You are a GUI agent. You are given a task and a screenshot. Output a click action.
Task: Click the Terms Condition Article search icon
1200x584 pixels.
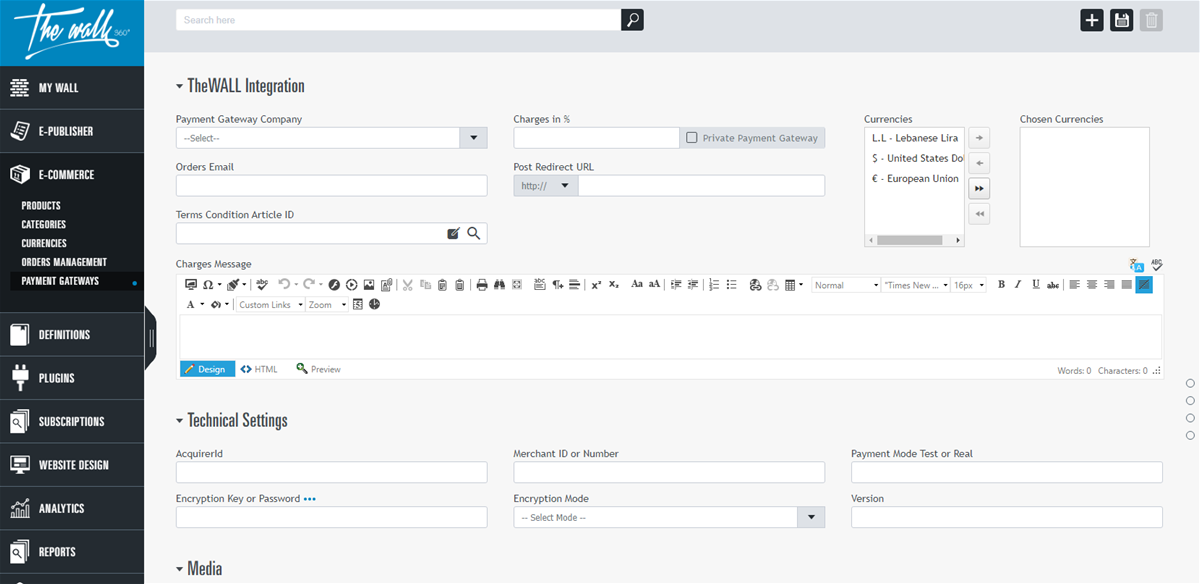pos(474,233)
